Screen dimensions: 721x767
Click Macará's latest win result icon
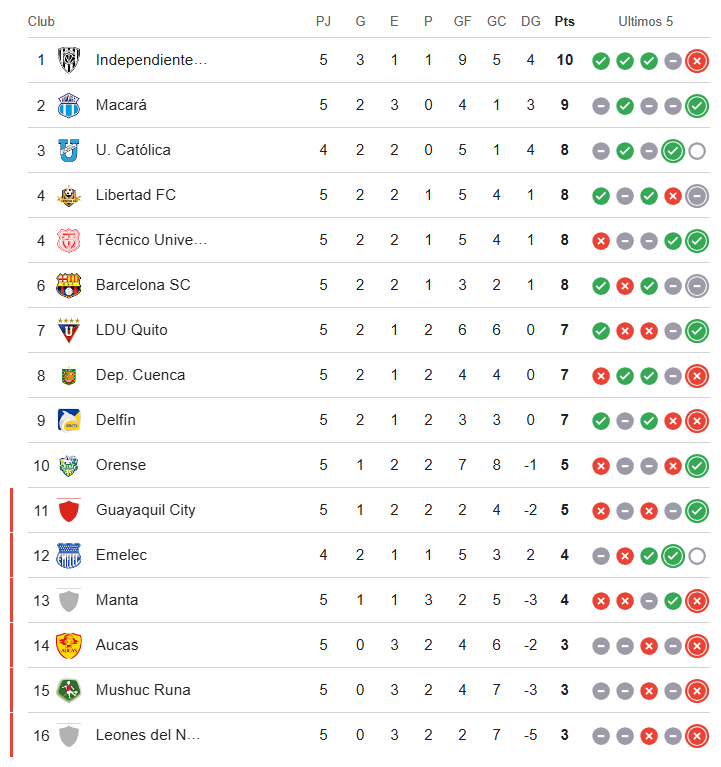[697, 105]
